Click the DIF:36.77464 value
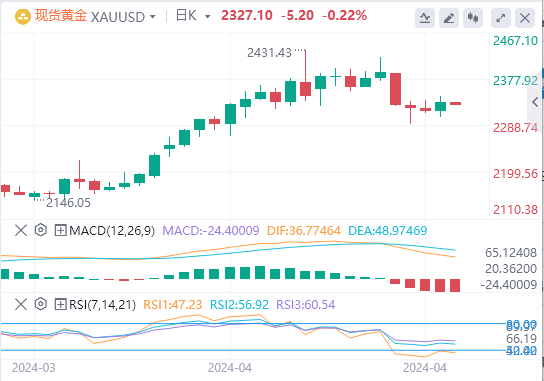 pos(304,231)
